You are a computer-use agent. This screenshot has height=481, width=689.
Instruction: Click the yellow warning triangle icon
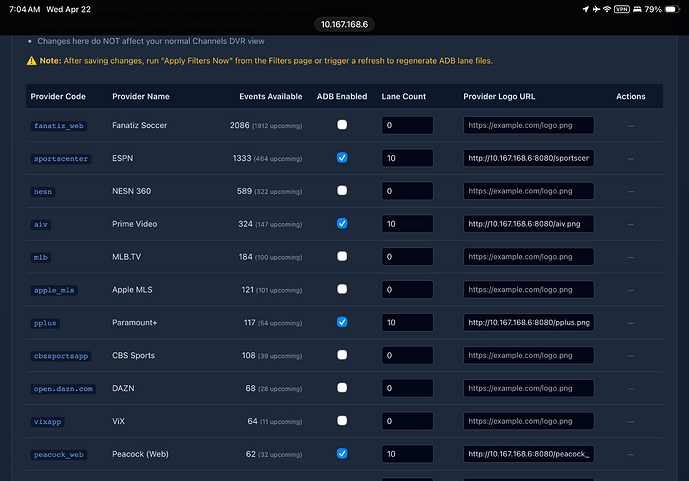(x=31, y=61)
